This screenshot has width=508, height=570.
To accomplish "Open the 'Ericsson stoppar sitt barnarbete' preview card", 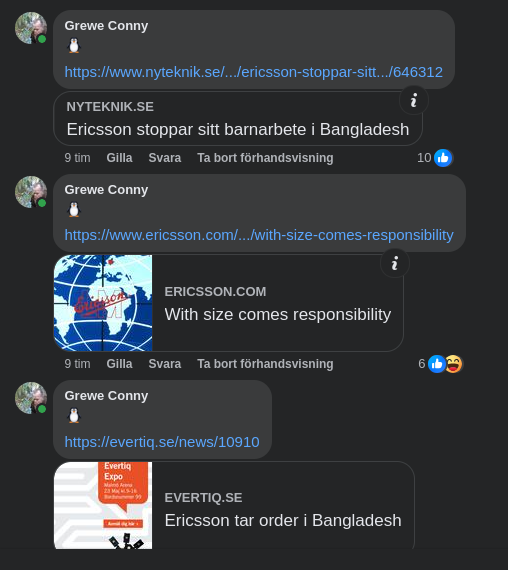I will [x=238, y=119].
